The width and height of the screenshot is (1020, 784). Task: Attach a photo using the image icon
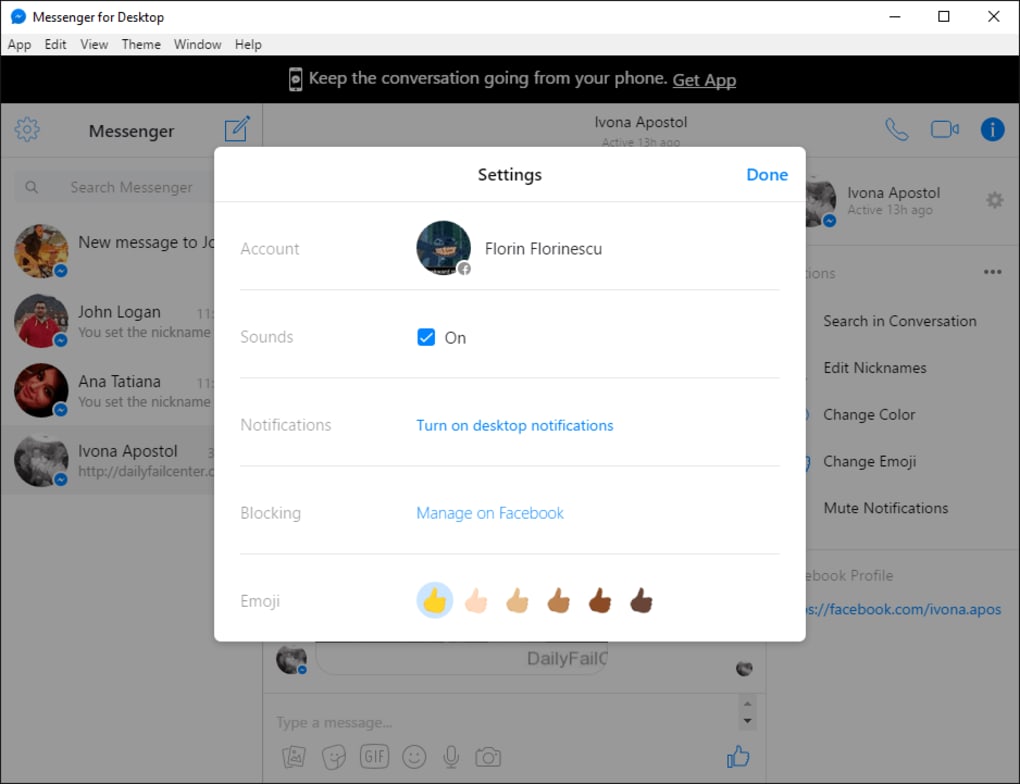click(292, 757)
